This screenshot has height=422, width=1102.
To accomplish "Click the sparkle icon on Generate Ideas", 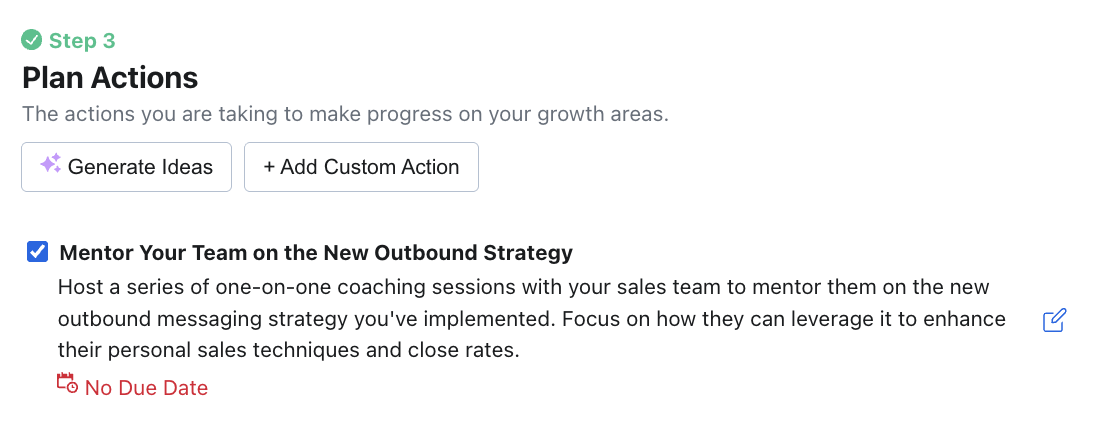I will [50, 165].
